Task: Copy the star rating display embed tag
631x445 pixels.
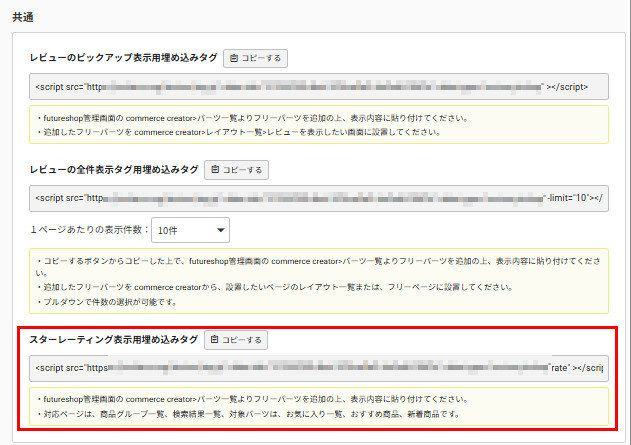Action: pyautogui.click(x=236, y=340)
